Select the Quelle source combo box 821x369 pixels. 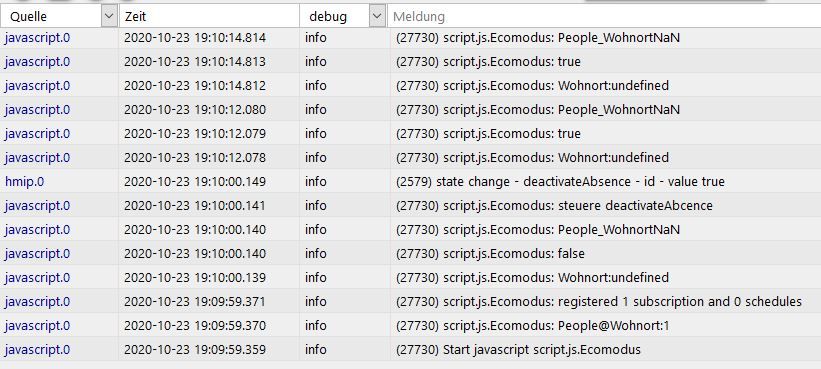(59, 17)
